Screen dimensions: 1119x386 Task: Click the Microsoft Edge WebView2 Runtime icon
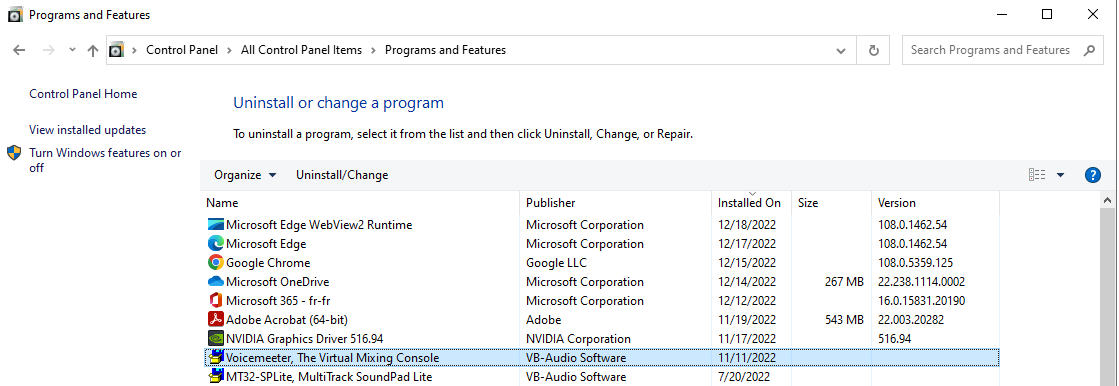(x=216, y=225)
